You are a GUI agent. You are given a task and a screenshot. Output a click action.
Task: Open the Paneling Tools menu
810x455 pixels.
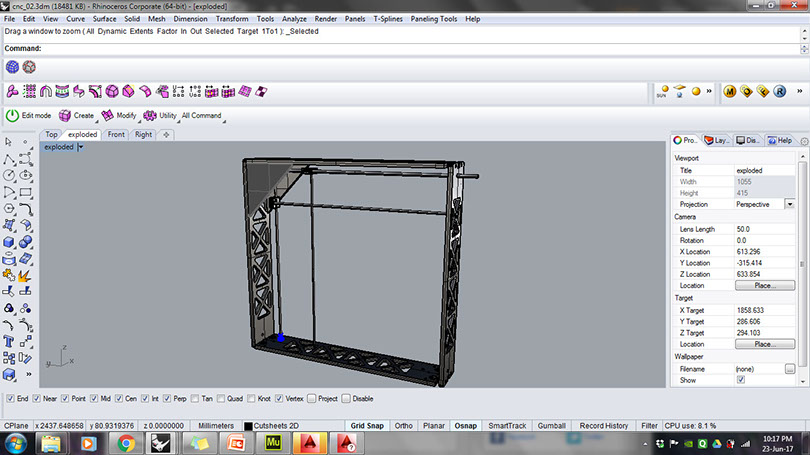[434, 19]
